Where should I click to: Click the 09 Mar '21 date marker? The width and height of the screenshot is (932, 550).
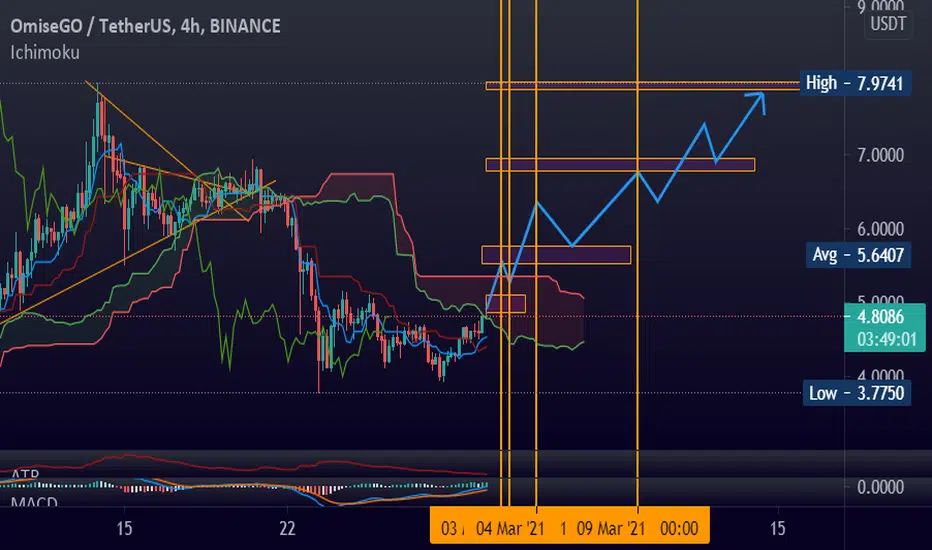(x=610, y=529)
